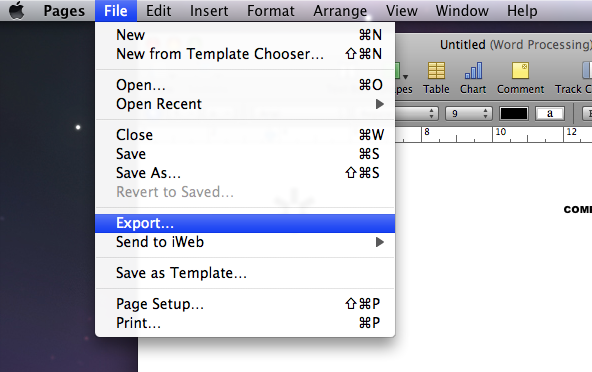Open the font size 9 combo box
This screenshot has height=372, width=592.
pos(469,113)
